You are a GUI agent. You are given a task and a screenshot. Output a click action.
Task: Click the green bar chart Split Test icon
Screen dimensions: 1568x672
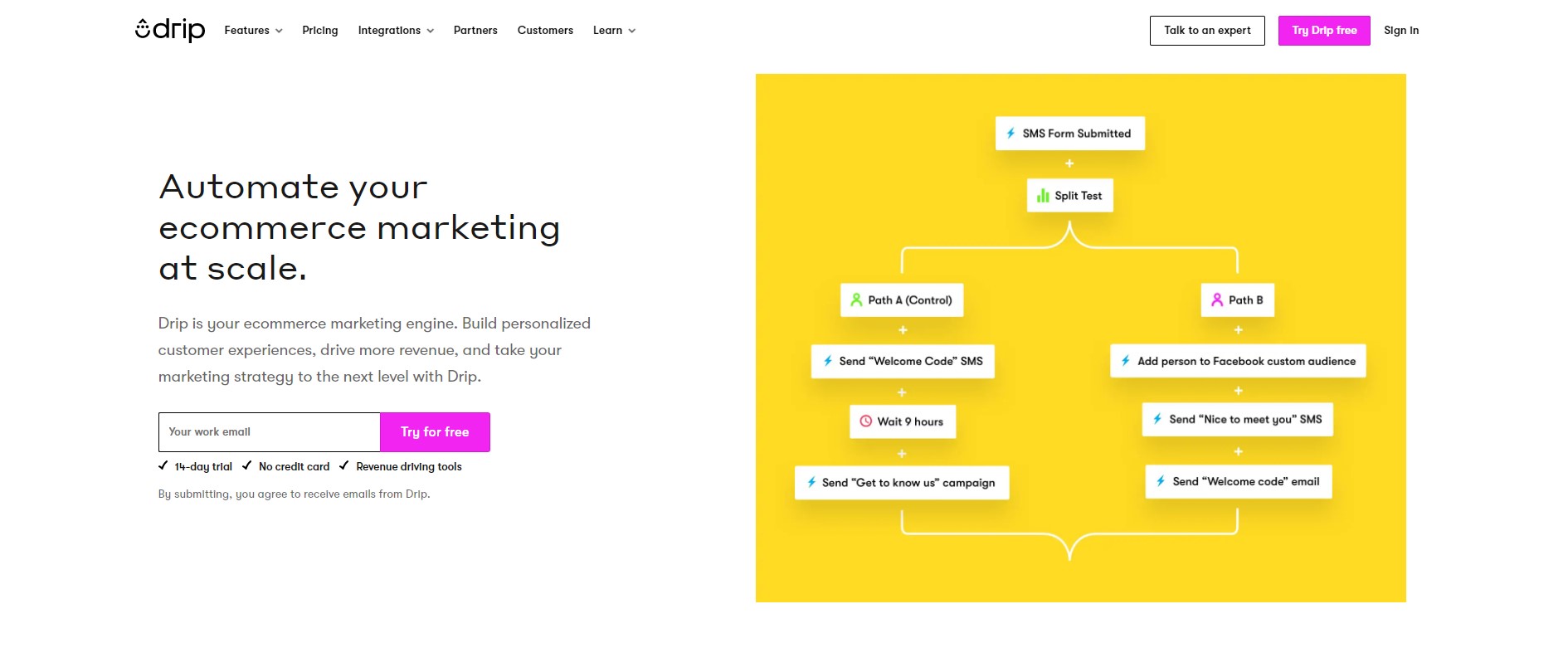point(1043,196)
